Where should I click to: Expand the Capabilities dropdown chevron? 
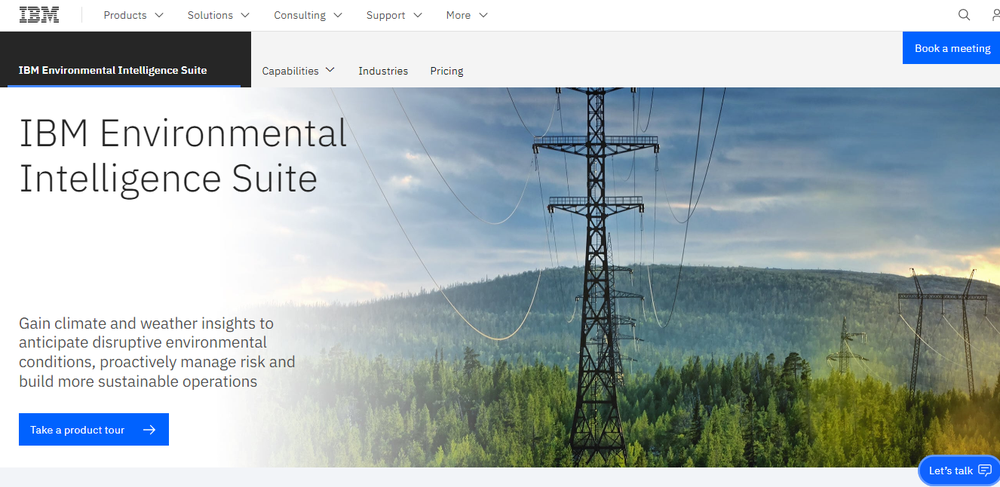click(330, 70)
